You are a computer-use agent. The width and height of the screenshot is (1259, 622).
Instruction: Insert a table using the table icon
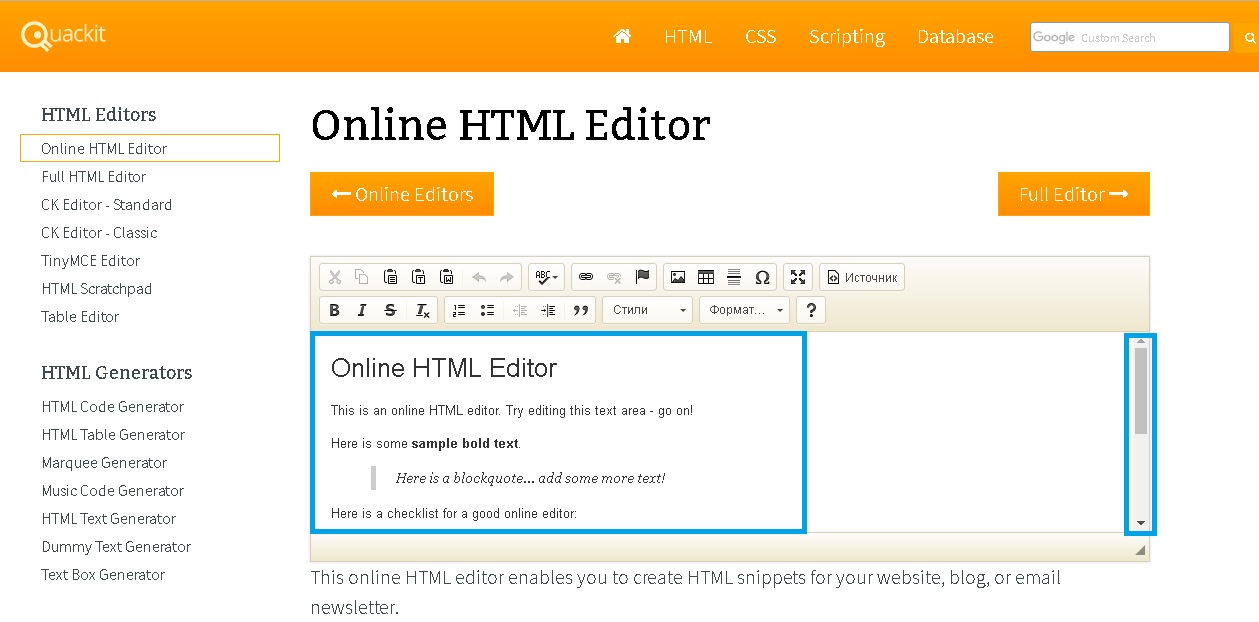coord(706,277)
